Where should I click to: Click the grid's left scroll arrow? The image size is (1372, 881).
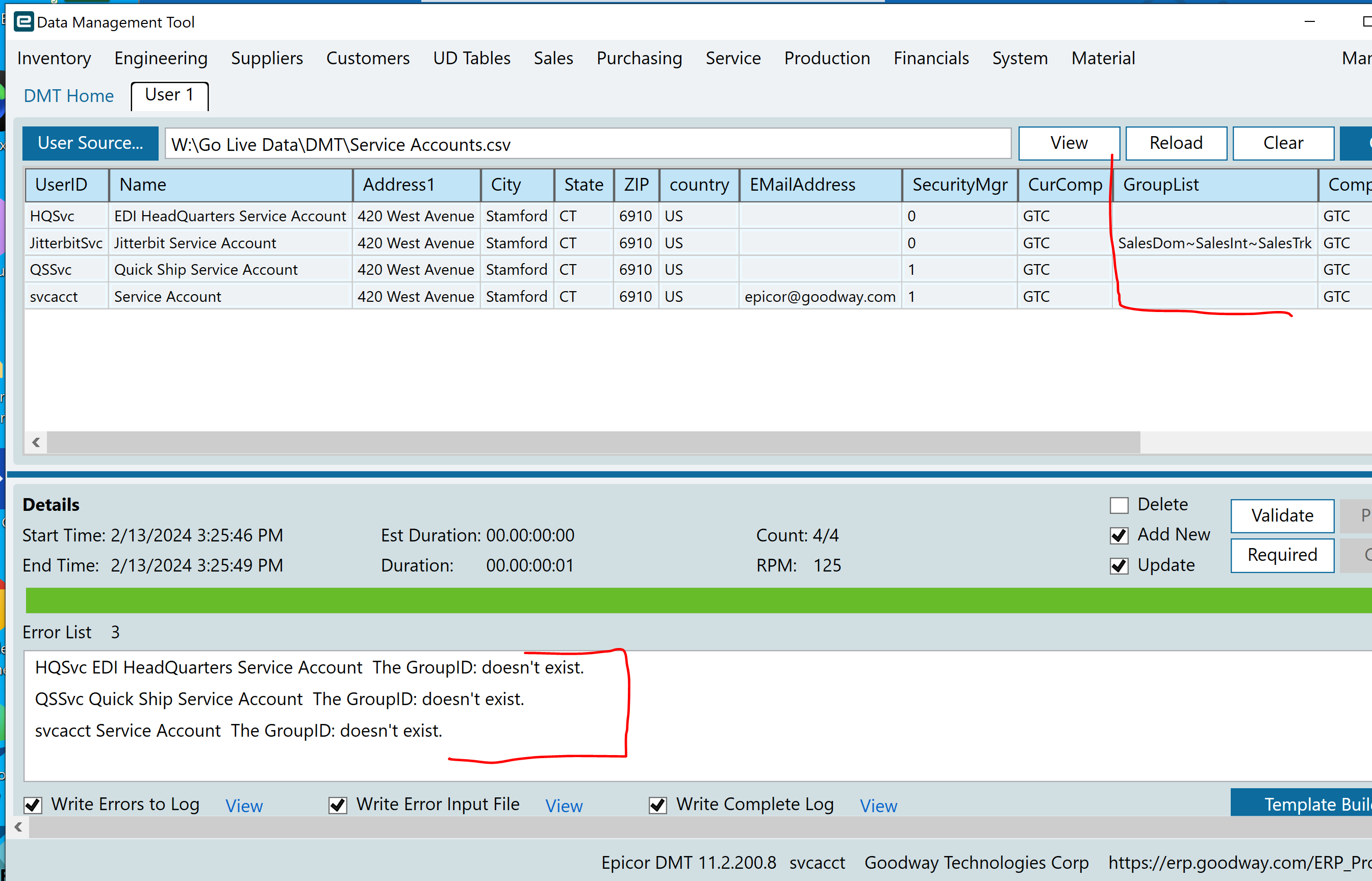tap(36, 442)
